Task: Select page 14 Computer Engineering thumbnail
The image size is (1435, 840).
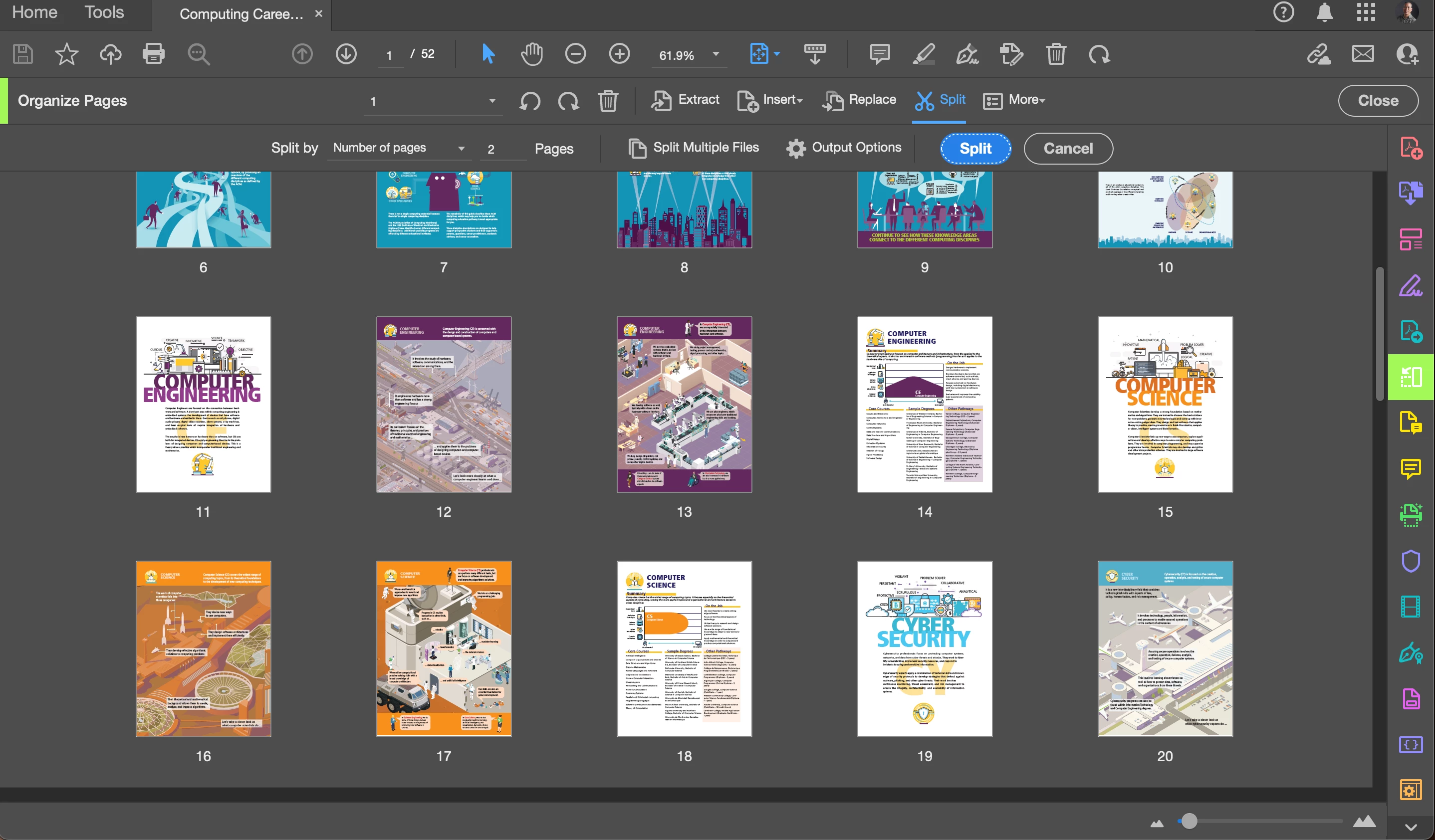Action: [x=924, y=404]
